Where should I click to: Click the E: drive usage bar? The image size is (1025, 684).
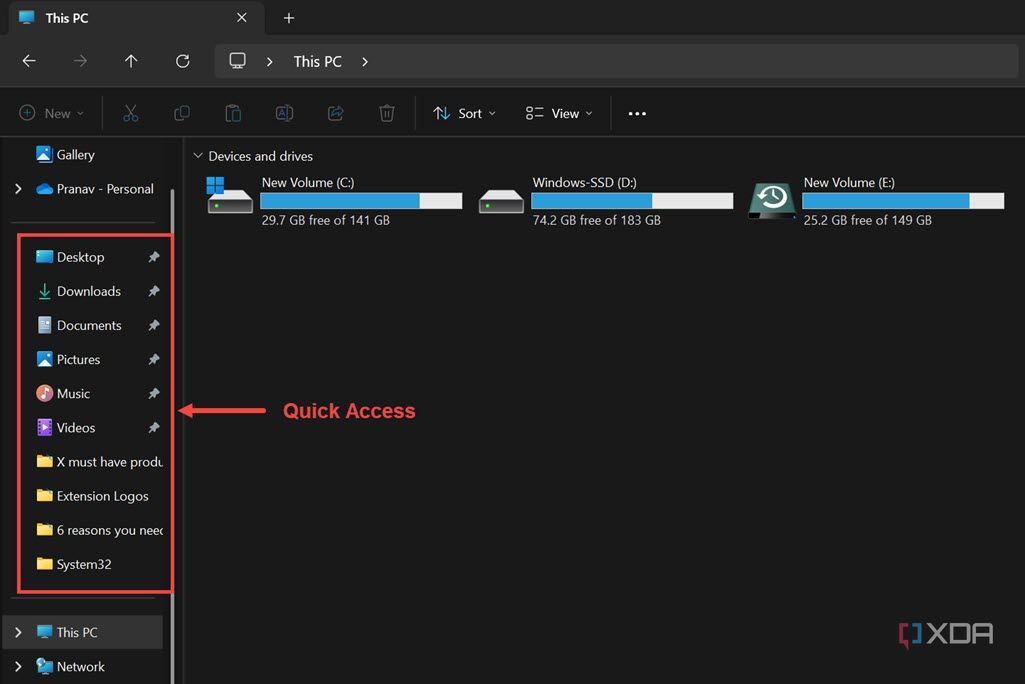tap(903, 201)
